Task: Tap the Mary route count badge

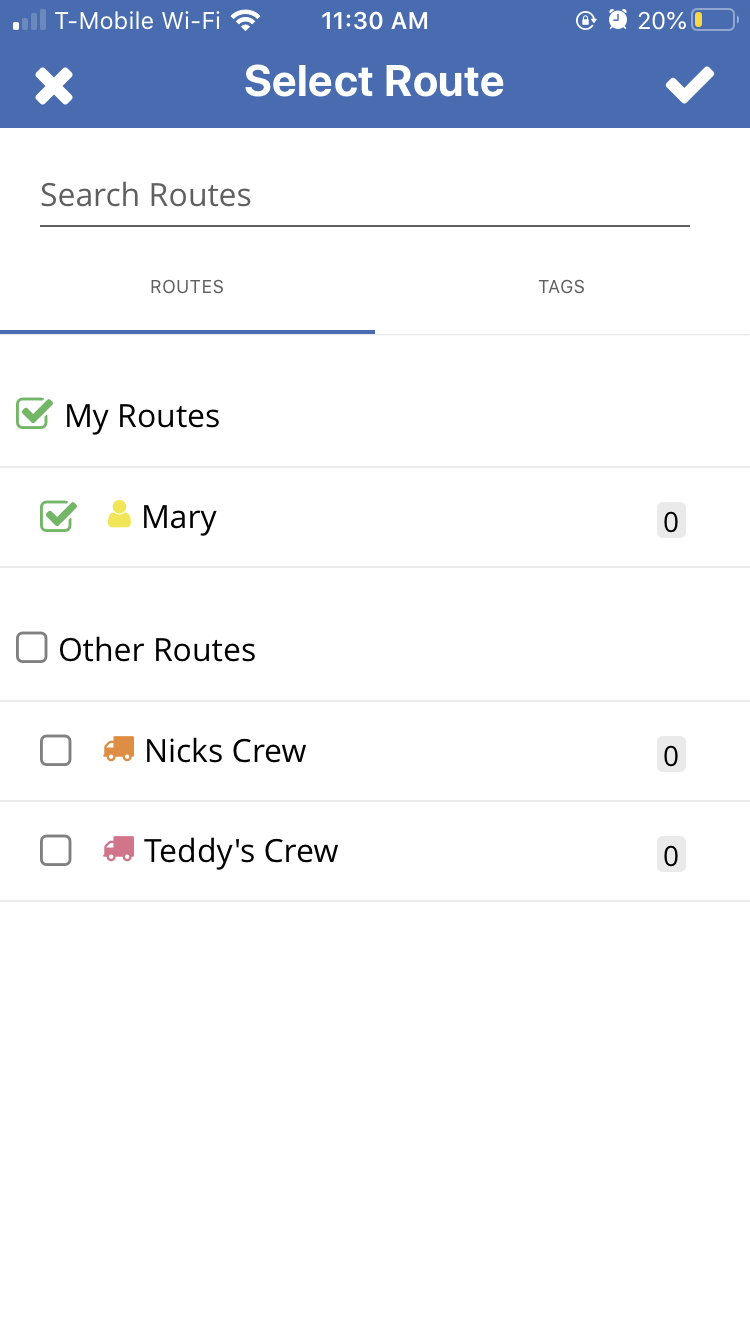Action: [671, 521]
